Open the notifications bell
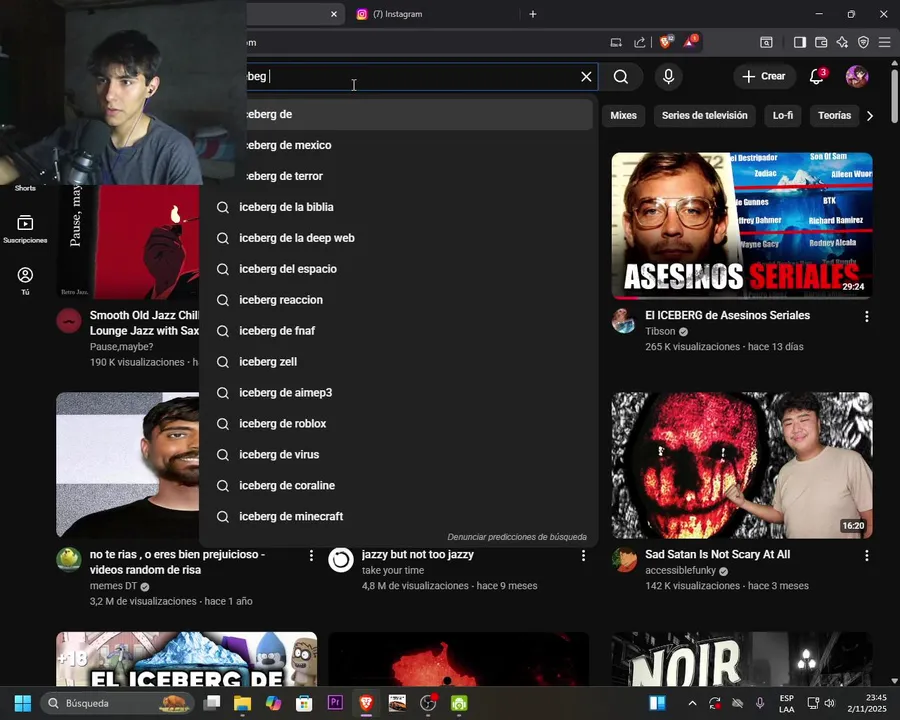This screenshot has width=900, height=720. tap(817, 76)
